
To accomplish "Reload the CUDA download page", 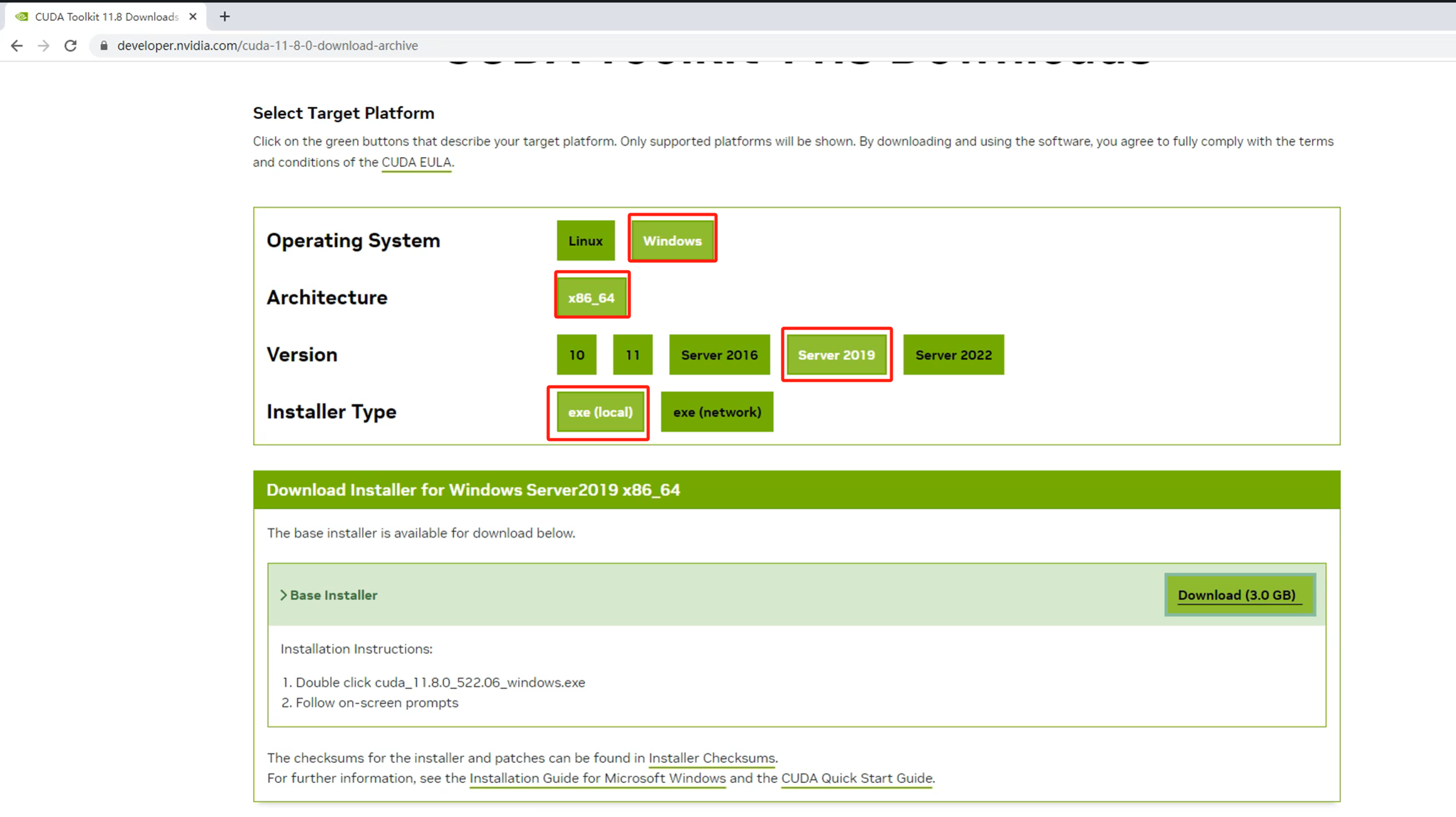I will [70, 45].
